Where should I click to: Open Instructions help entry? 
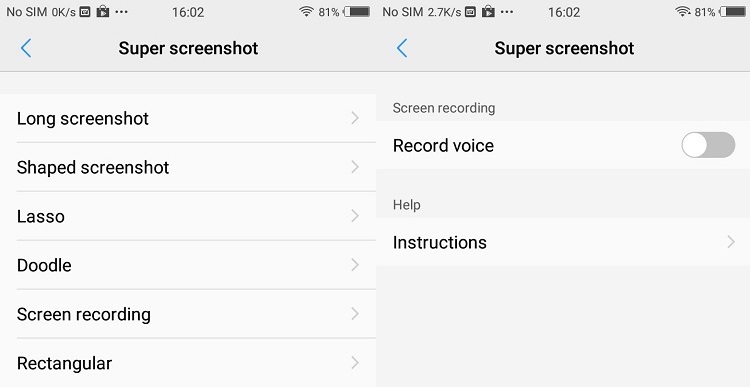click(563, 242)
